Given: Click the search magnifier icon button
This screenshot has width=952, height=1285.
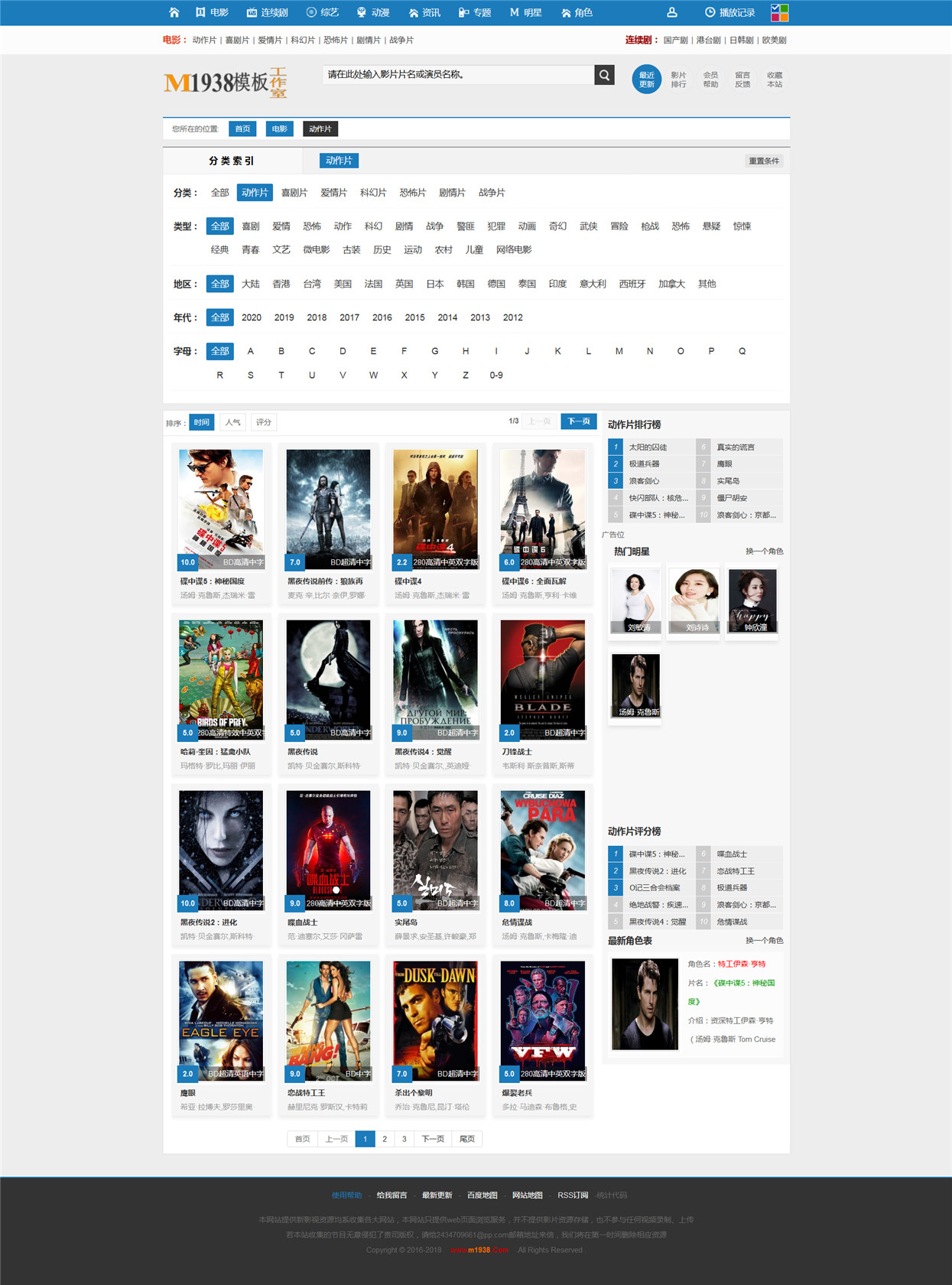Looking at the screenshot, I should coord(605,75).
